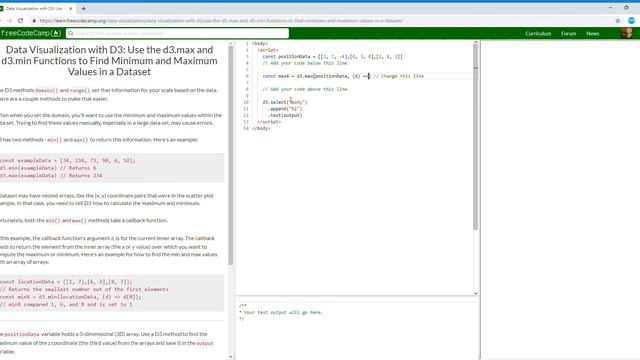This screenshot has height=360, width=640.
Task: Open the user avatar menu
Action: (627, 33)
